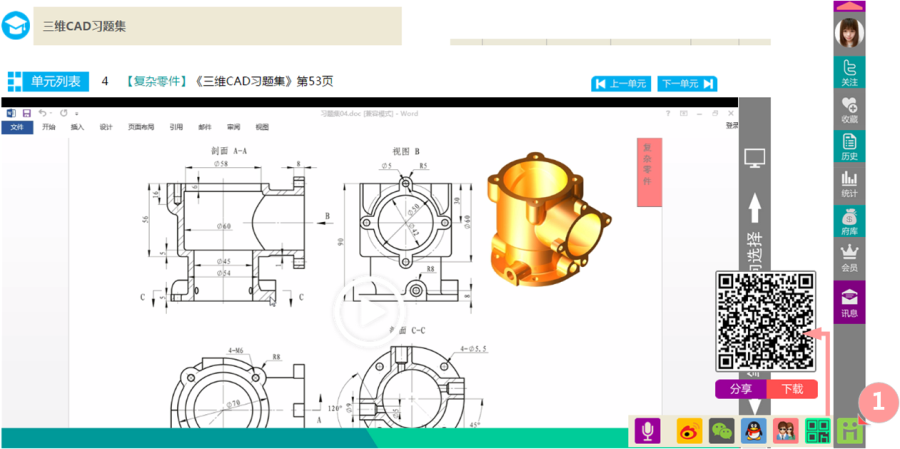
Task: Open the 文件 tab in Word
Action: click(x=17, y=127)
